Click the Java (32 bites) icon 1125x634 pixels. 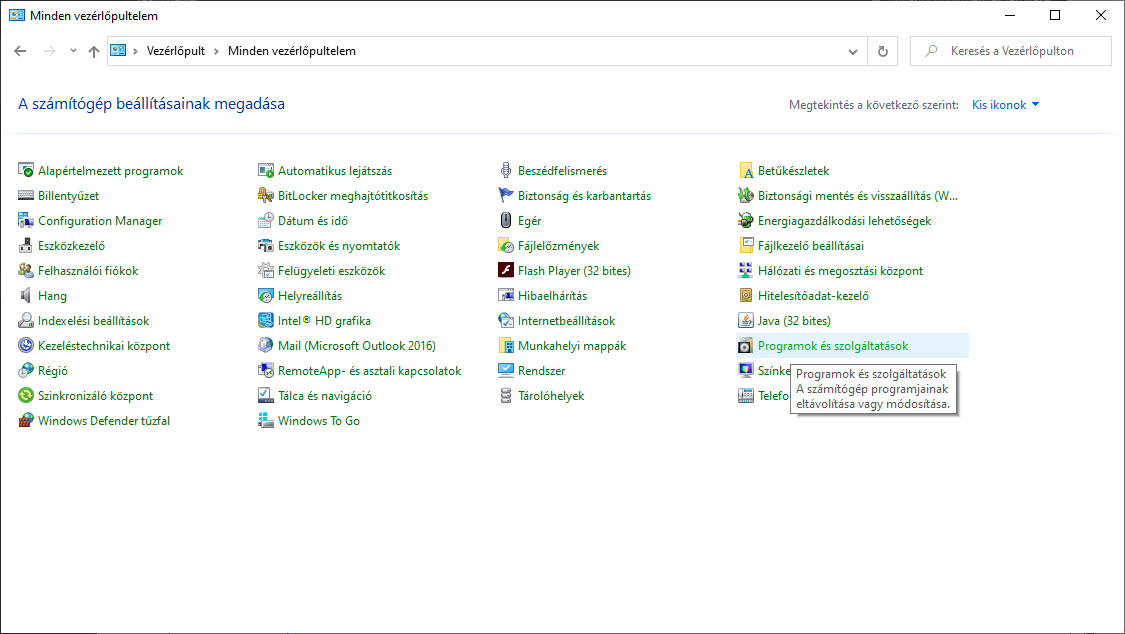point(746,321)
